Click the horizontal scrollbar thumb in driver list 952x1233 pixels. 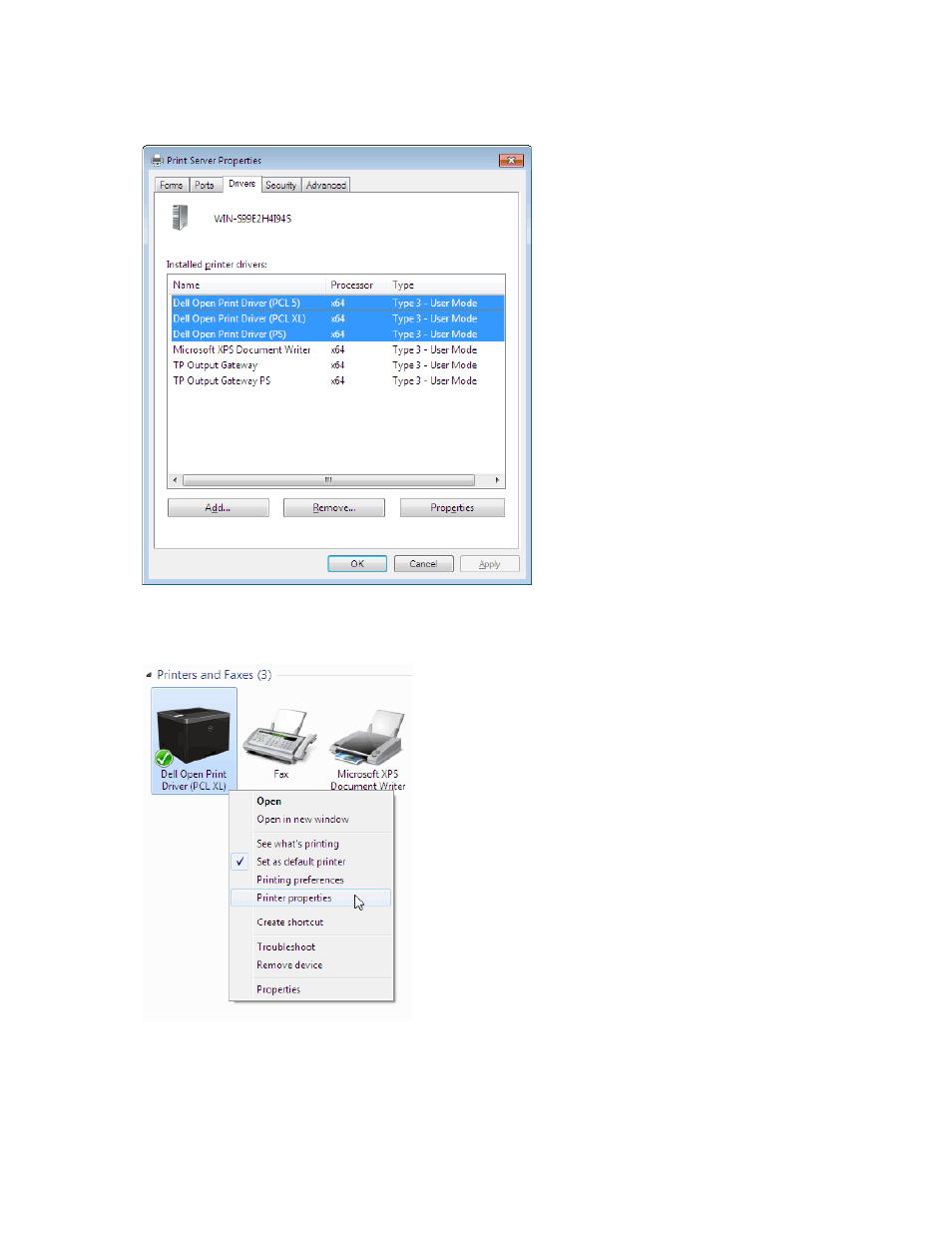click(328, 480)
